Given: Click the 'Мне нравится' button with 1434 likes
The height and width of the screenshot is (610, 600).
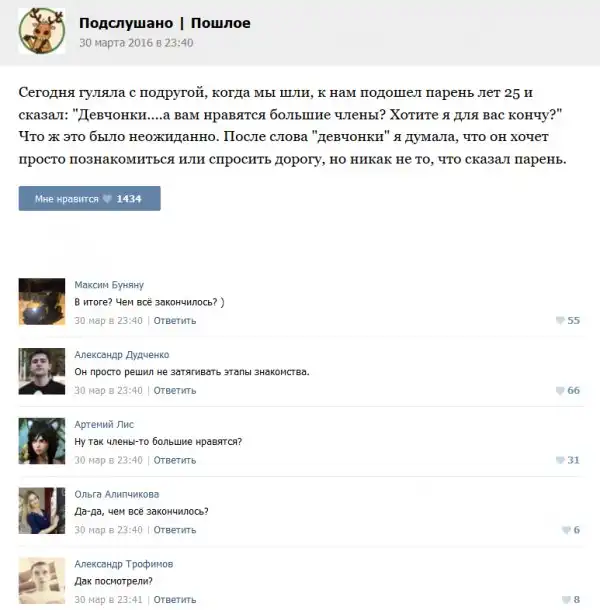Looking at the screenshot, I should [89, 198].
